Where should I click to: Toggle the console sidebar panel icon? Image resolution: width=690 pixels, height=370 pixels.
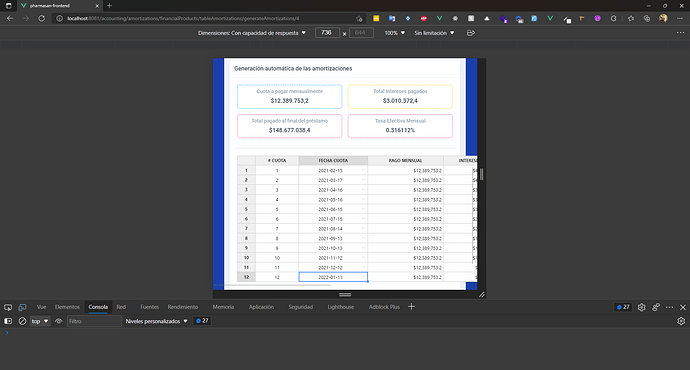point(8,321)
